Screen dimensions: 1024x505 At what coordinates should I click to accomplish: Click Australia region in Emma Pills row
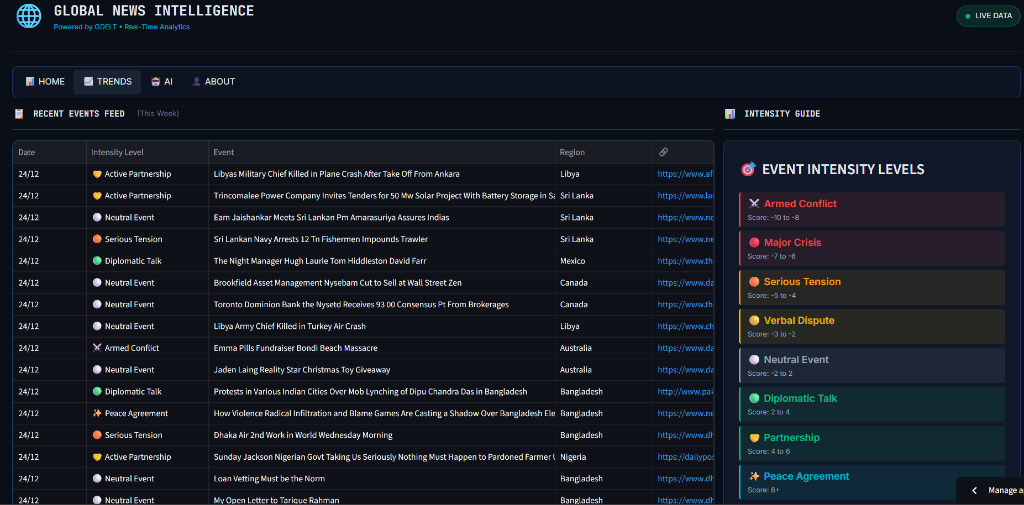click(603, 348)
